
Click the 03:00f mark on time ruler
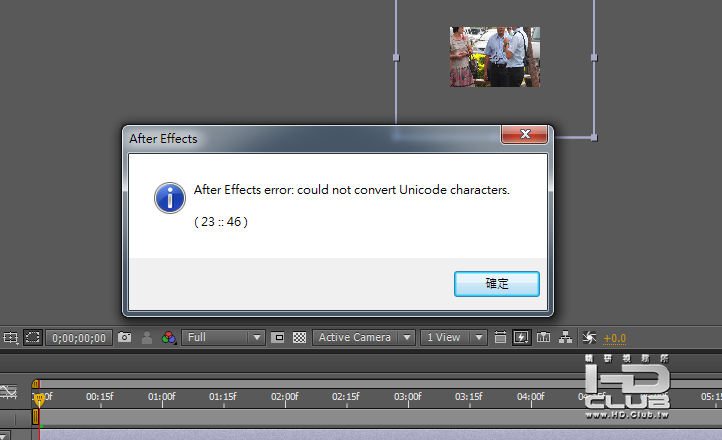408,397
